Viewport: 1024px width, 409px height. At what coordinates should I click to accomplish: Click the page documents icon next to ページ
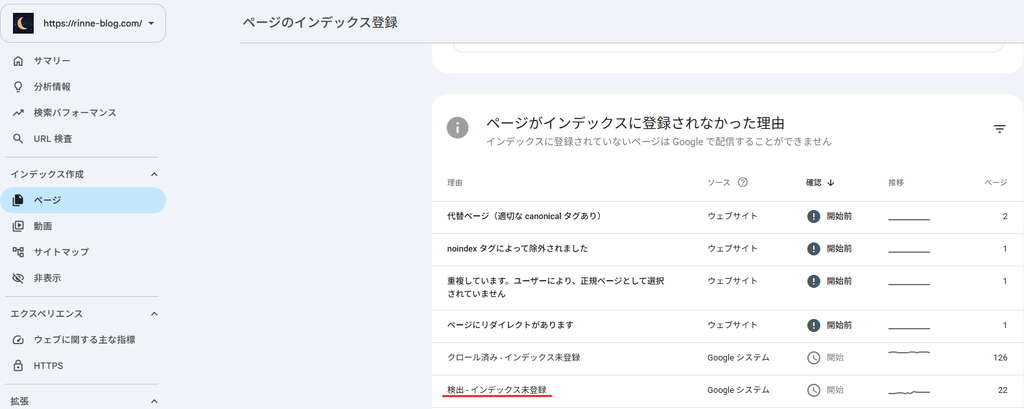click(18, 200)
